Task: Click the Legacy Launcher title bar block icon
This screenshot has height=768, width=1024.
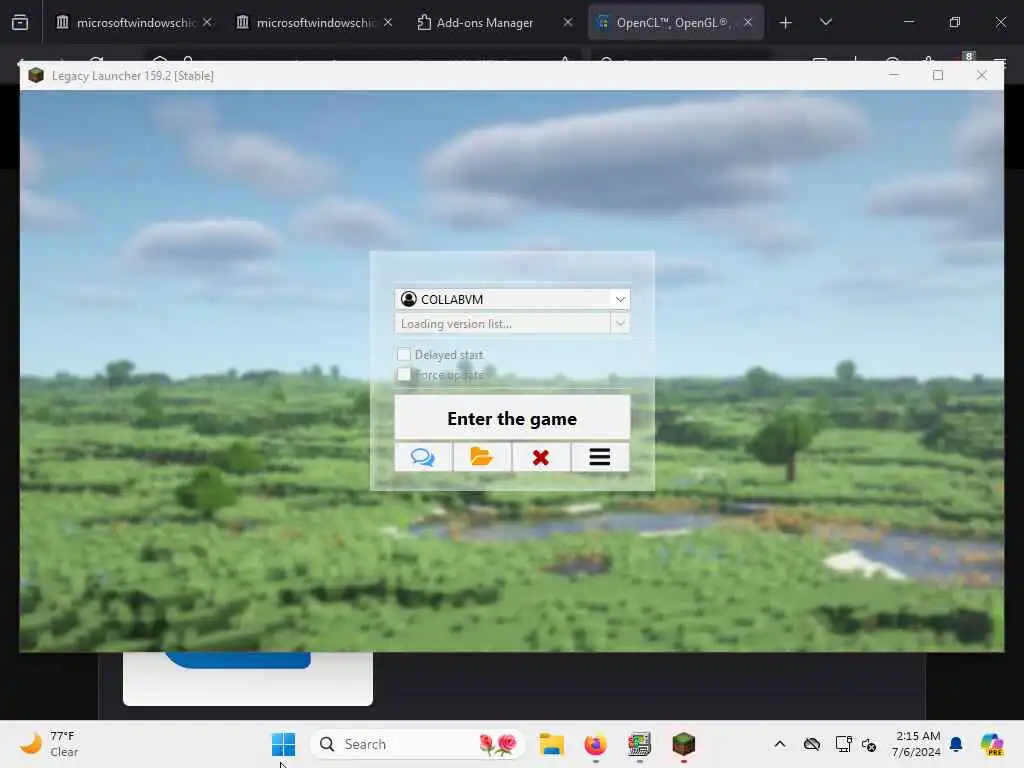Action: tap(36, 76)
